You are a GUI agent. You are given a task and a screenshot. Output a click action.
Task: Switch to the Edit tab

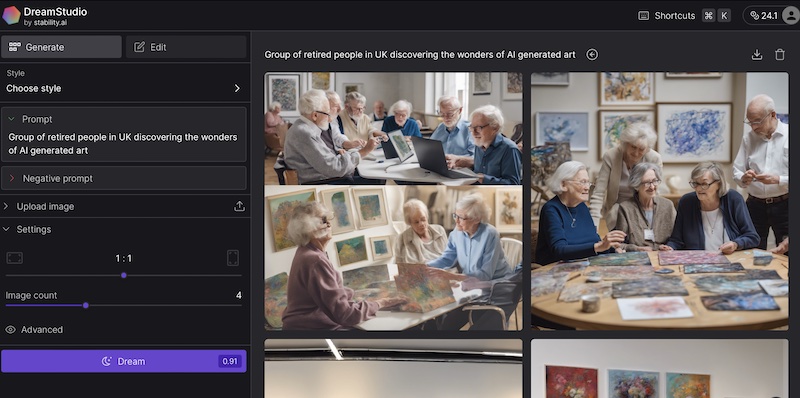tap(186, 47)
